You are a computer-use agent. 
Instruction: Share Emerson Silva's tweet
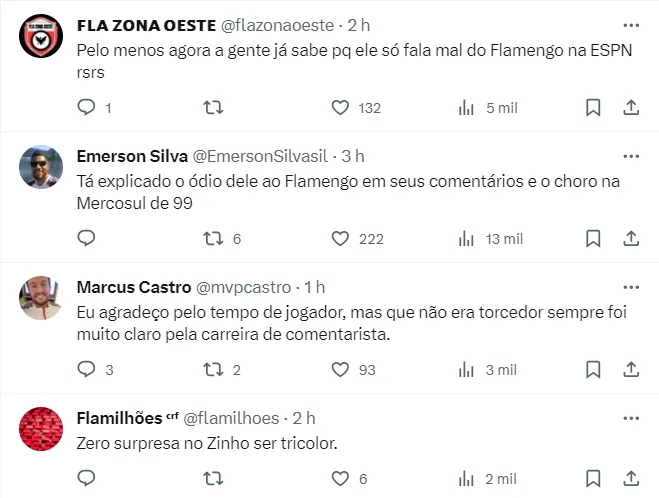pos(631,238)
